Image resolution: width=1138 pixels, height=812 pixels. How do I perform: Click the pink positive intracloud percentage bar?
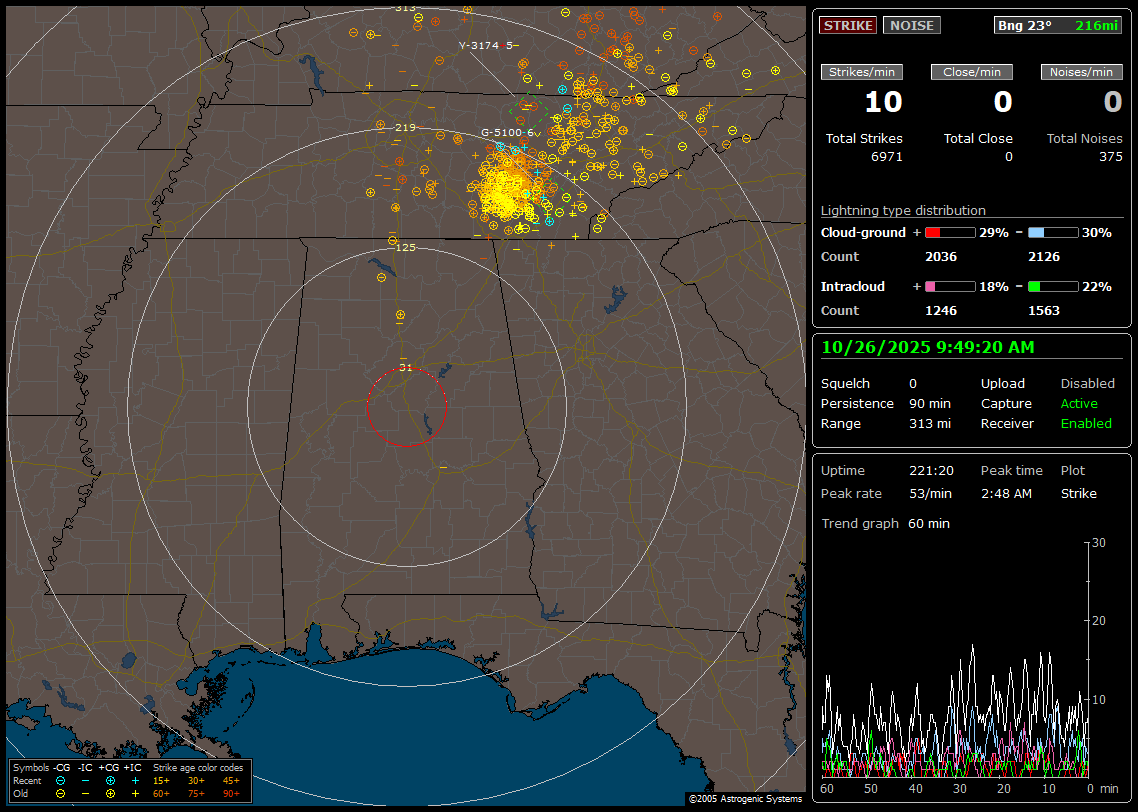(x=949, y=287)
